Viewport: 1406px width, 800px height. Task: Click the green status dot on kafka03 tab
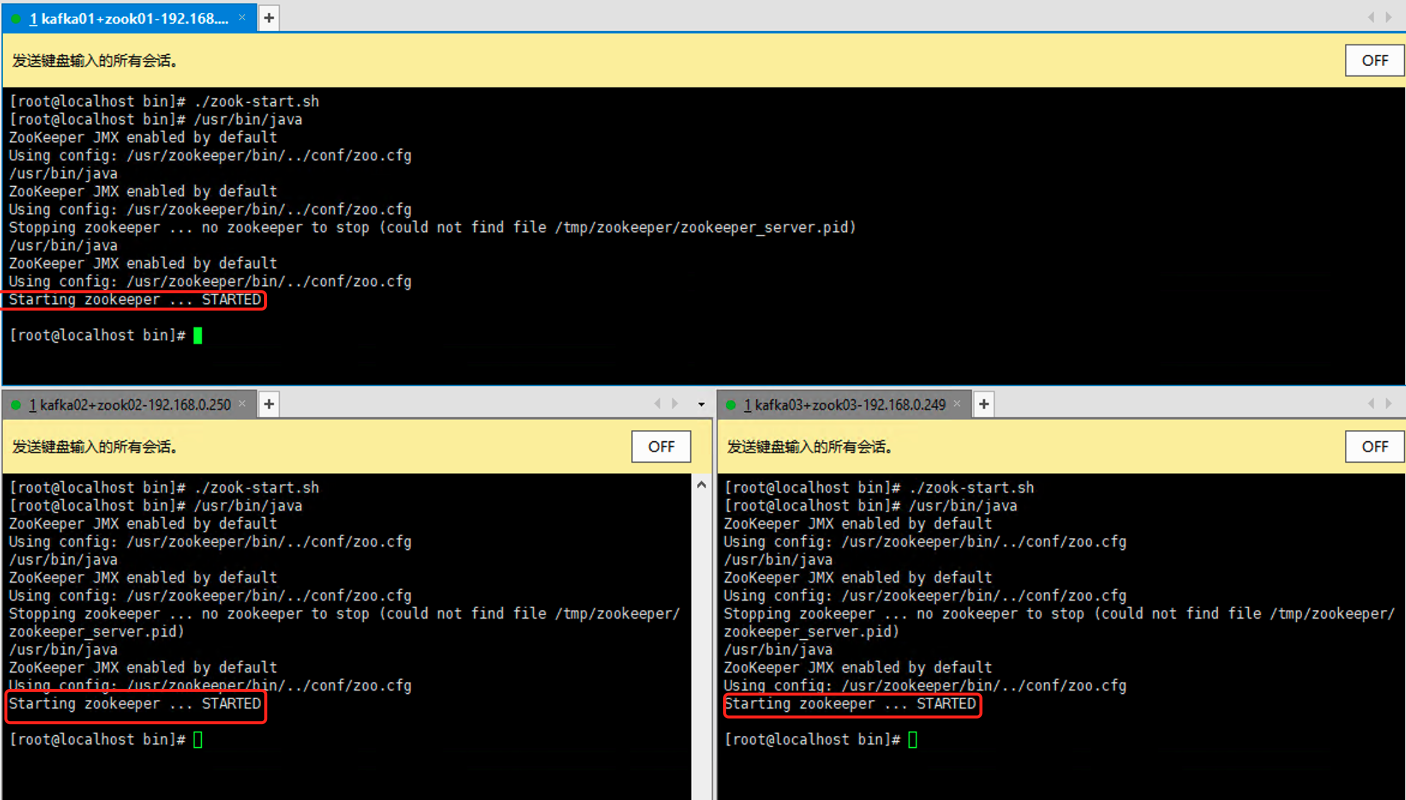tap(731, 405)
